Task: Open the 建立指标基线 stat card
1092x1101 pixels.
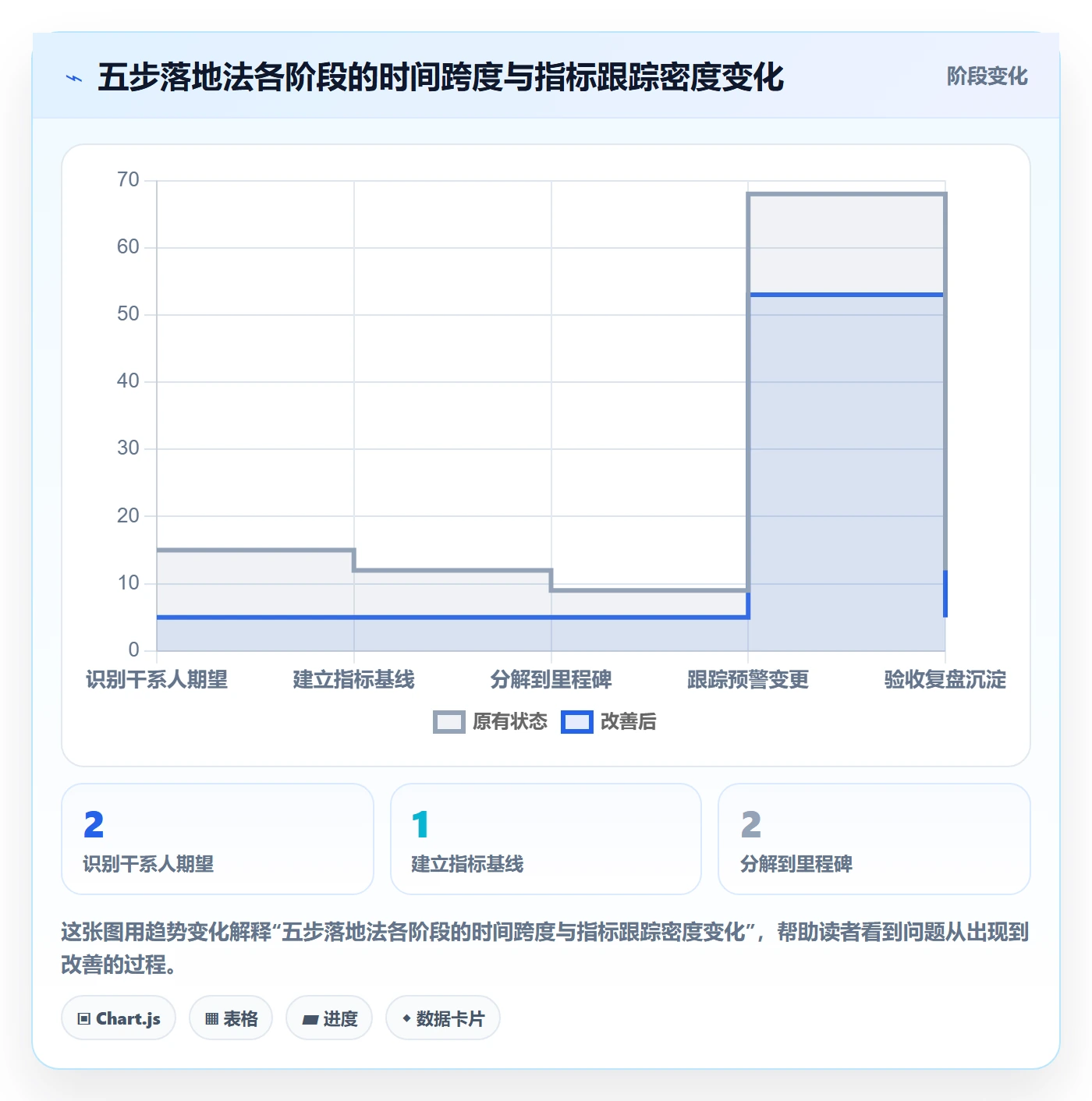Action: coord(546,839)
